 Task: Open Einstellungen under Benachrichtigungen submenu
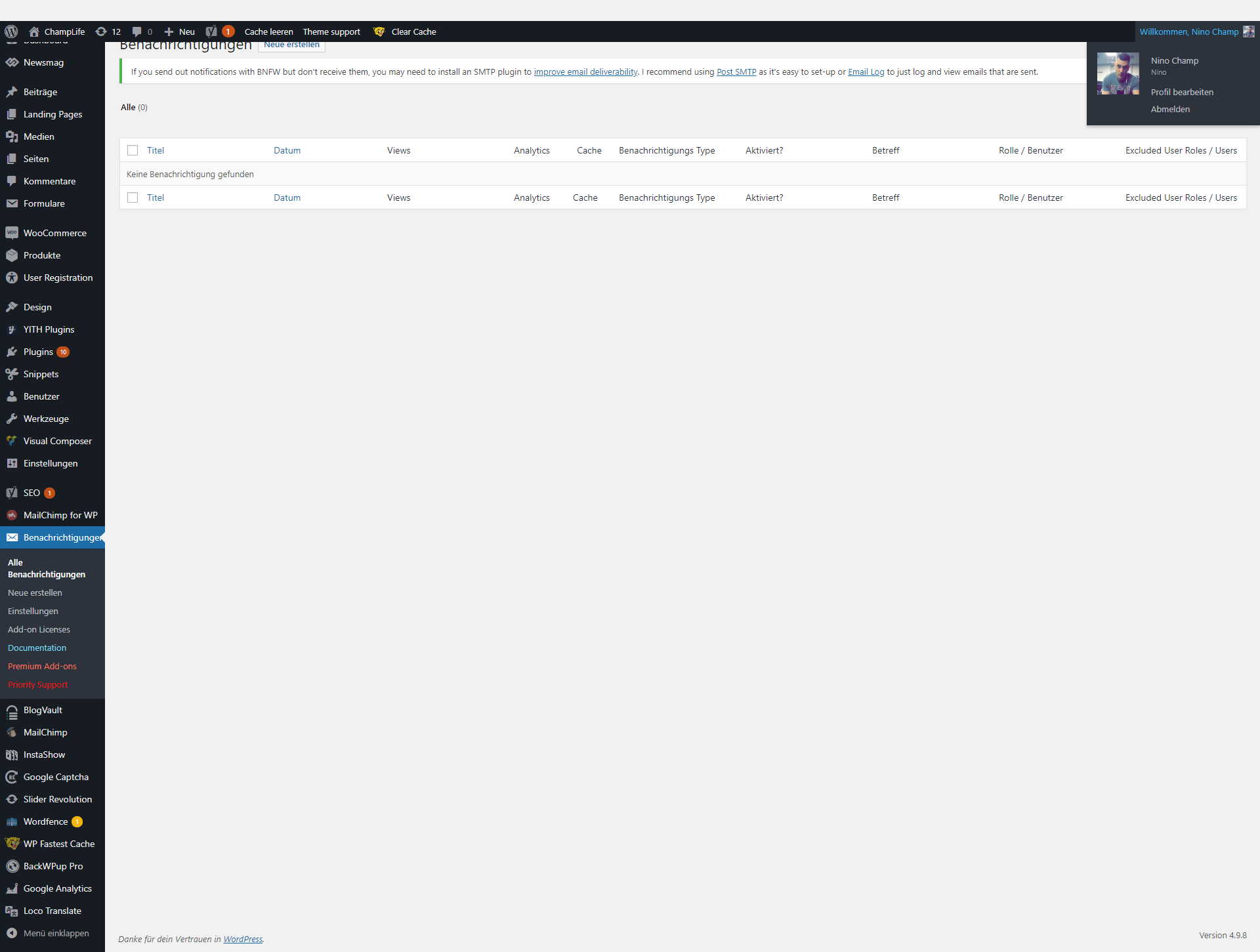(x=33, y=611)
